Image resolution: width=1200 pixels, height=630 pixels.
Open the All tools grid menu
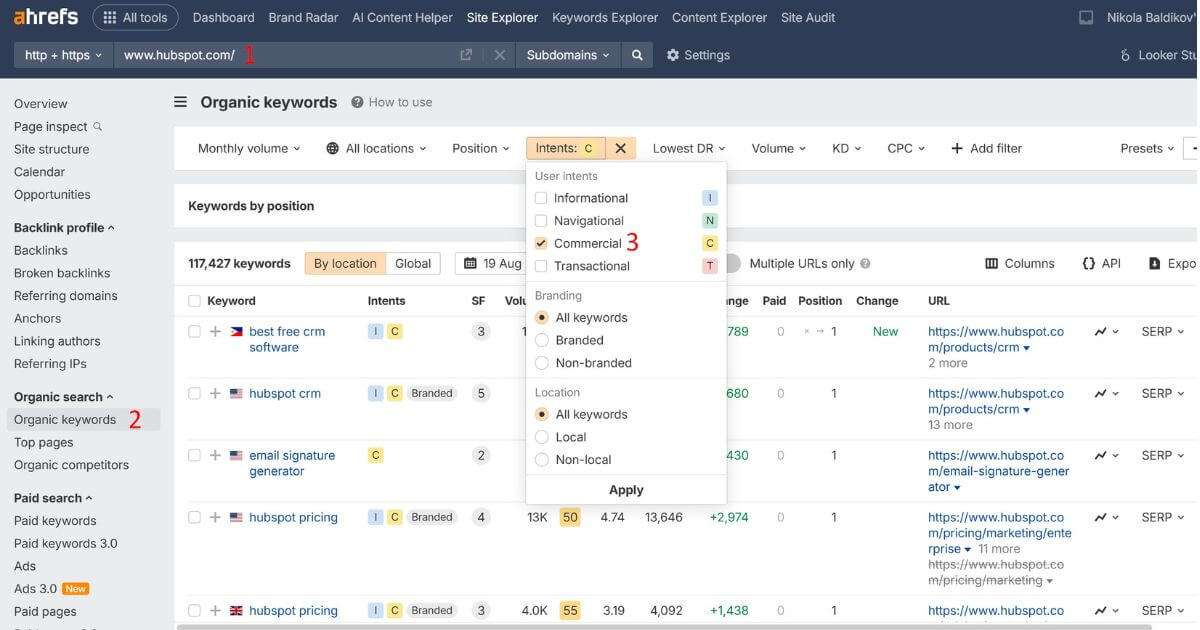tap(135, 17)
